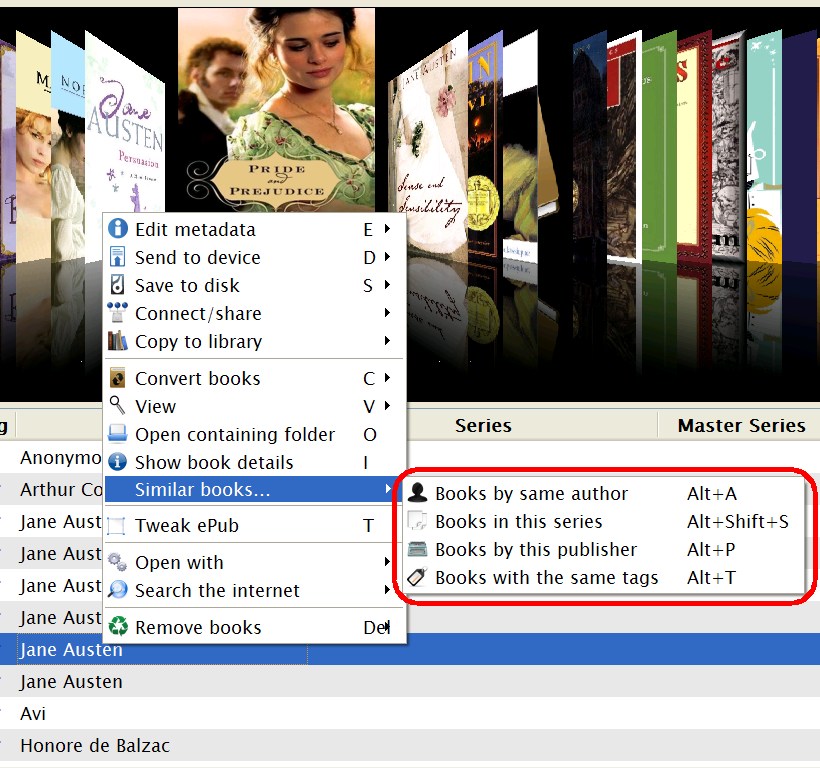Click the Edit metadata info icon

118,229
